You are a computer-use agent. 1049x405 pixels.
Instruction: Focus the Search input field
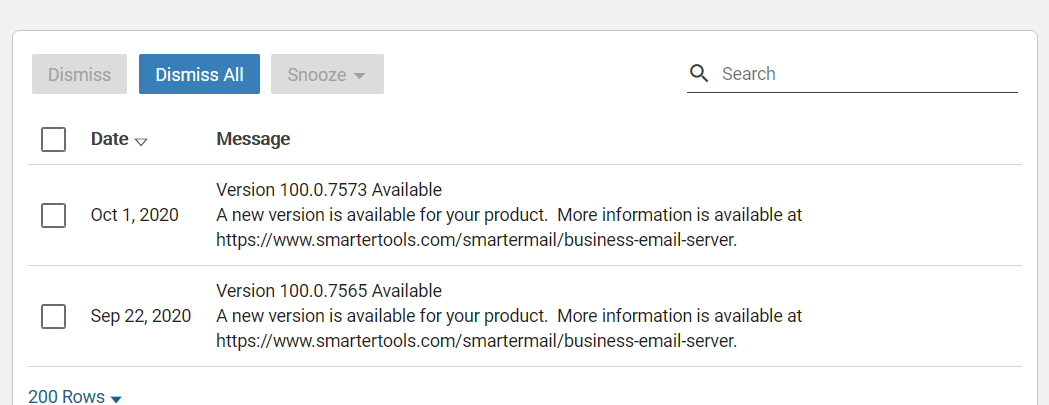click(865, 74)
